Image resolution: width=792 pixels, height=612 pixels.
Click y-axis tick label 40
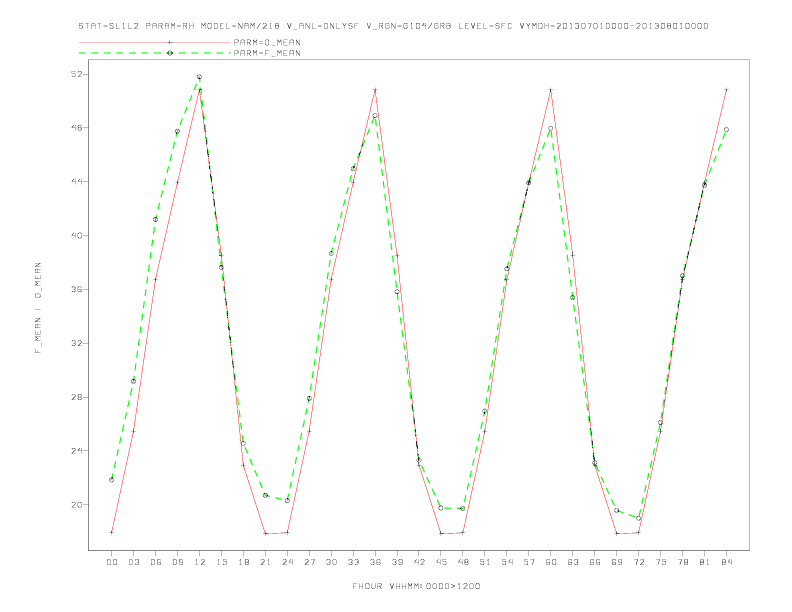coord(76,235)
